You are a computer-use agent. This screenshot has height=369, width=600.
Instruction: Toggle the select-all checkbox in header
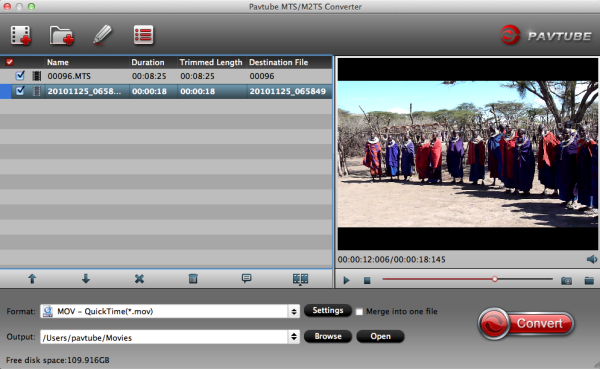[9, 62]
